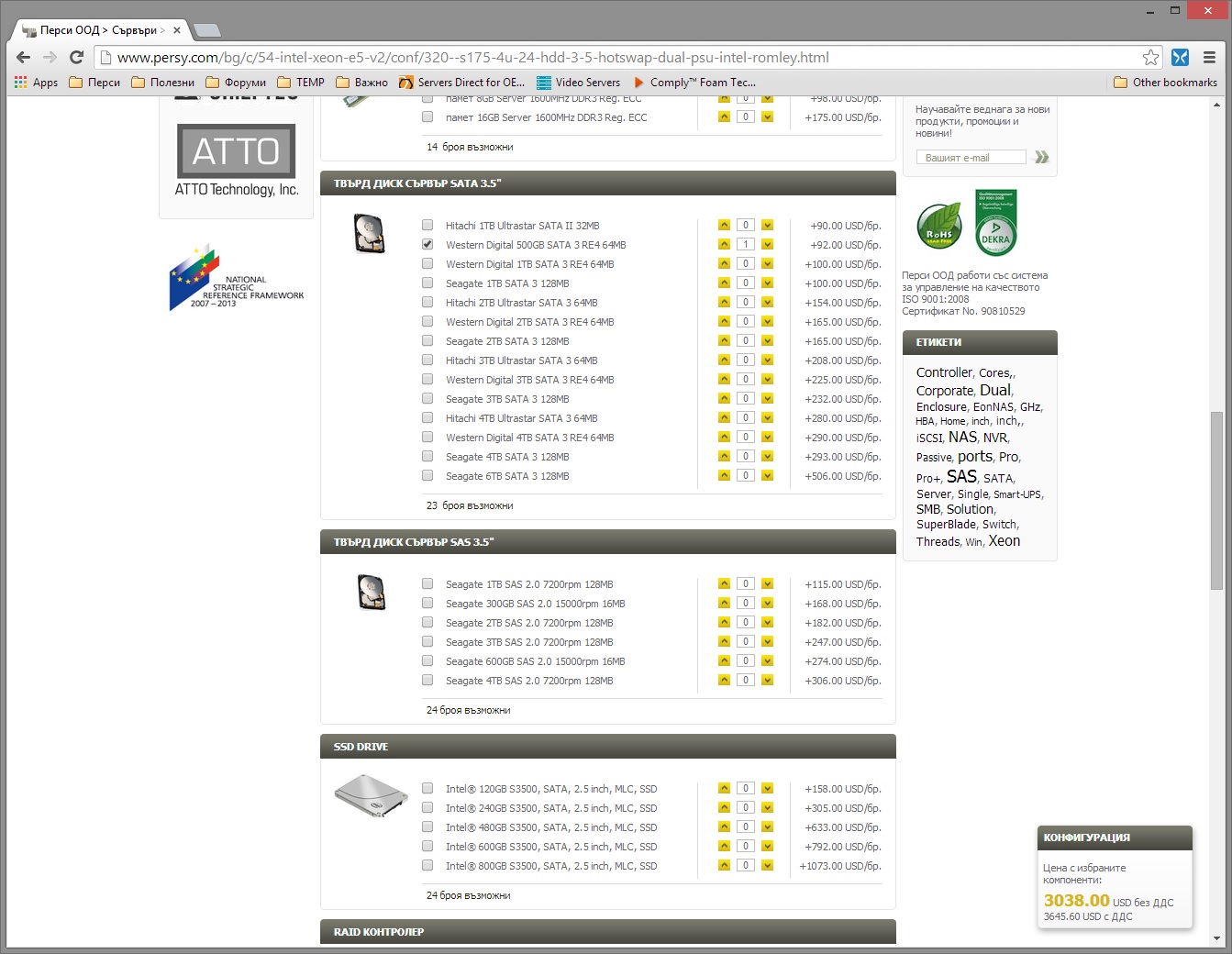Open the Перси bookmarks folder
The height and width of the screenshot is (954, 1232).
pyautogui.click(x=94, y=83)
